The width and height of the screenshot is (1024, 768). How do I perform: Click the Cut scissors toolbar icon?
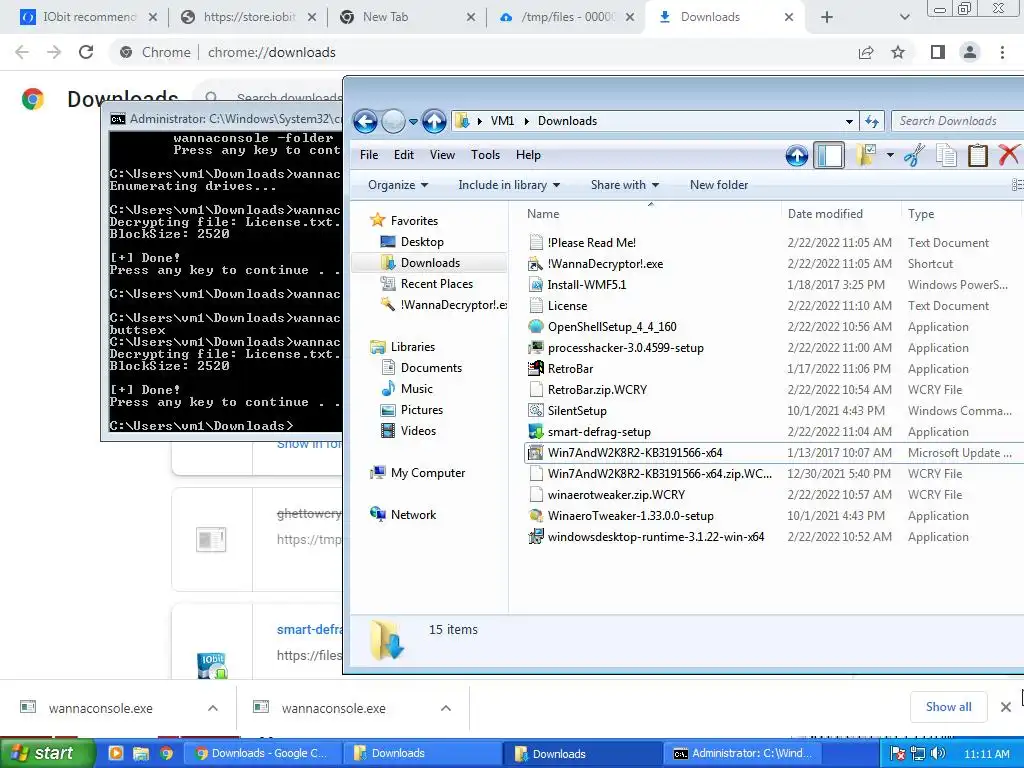(x=914, y=155)
